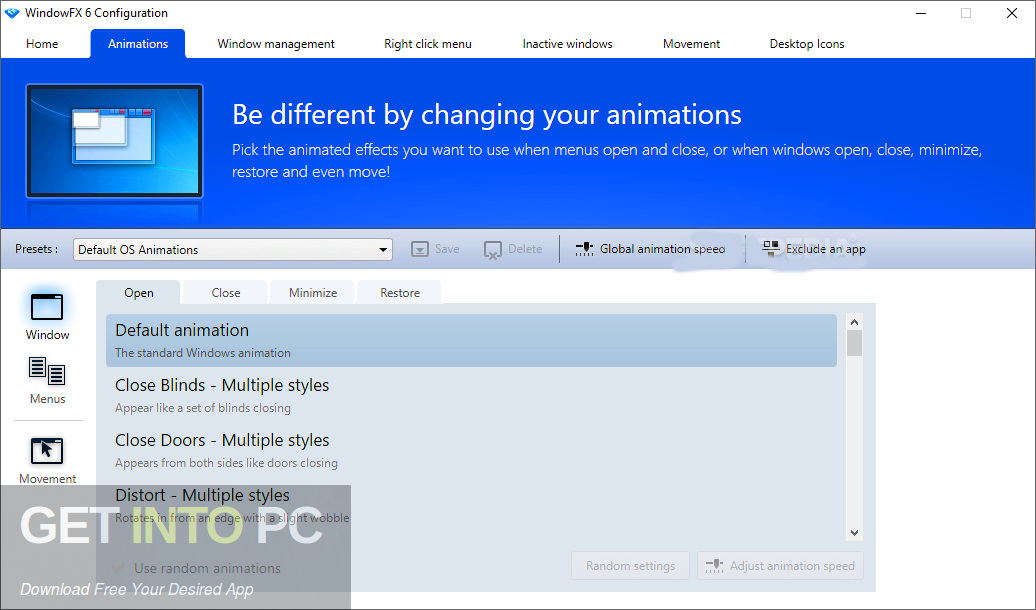Screen dimensions: 1036x610
Task: Click the Save preset icon
Action: coord(420,249)
